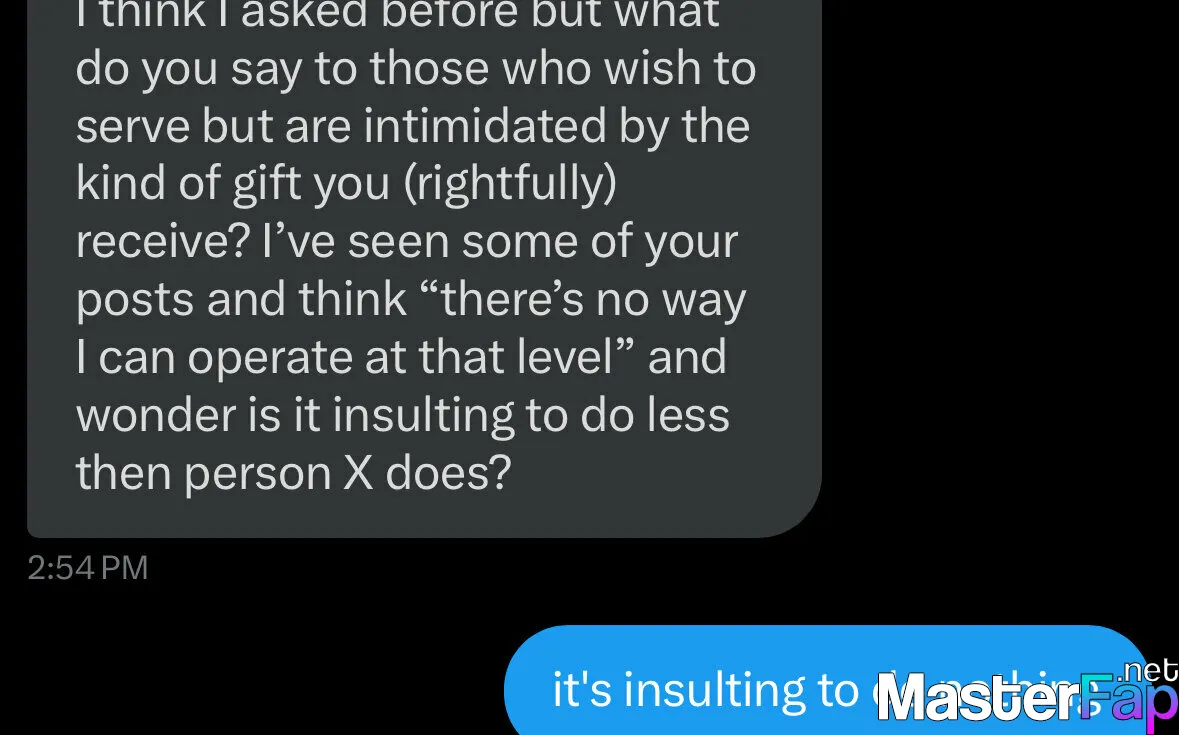The image size is (1179, 735).
Task: Click the line starting "wonder is it insulting"
Action: (x=403, y=416)
